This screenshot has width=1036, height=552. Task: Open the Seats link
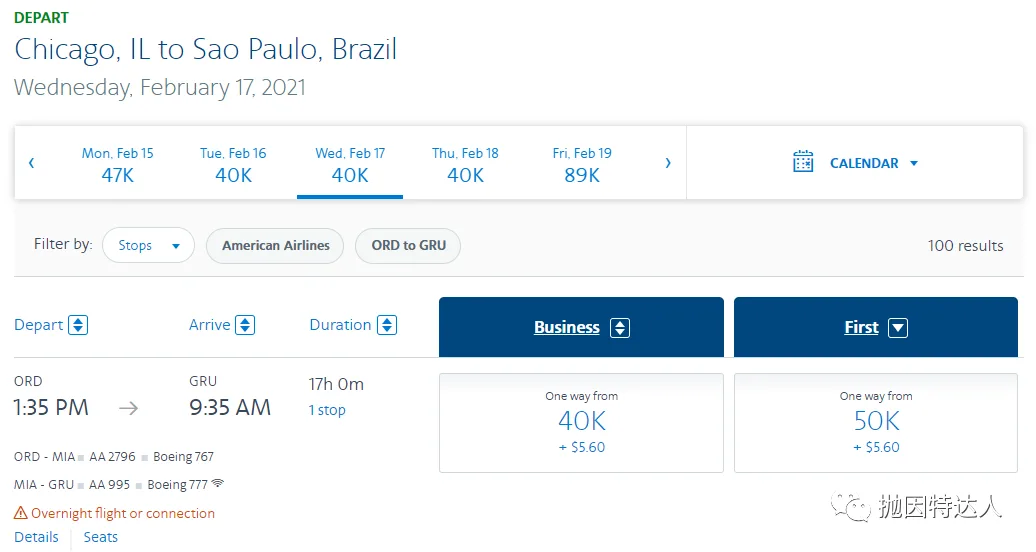(101, 537)
